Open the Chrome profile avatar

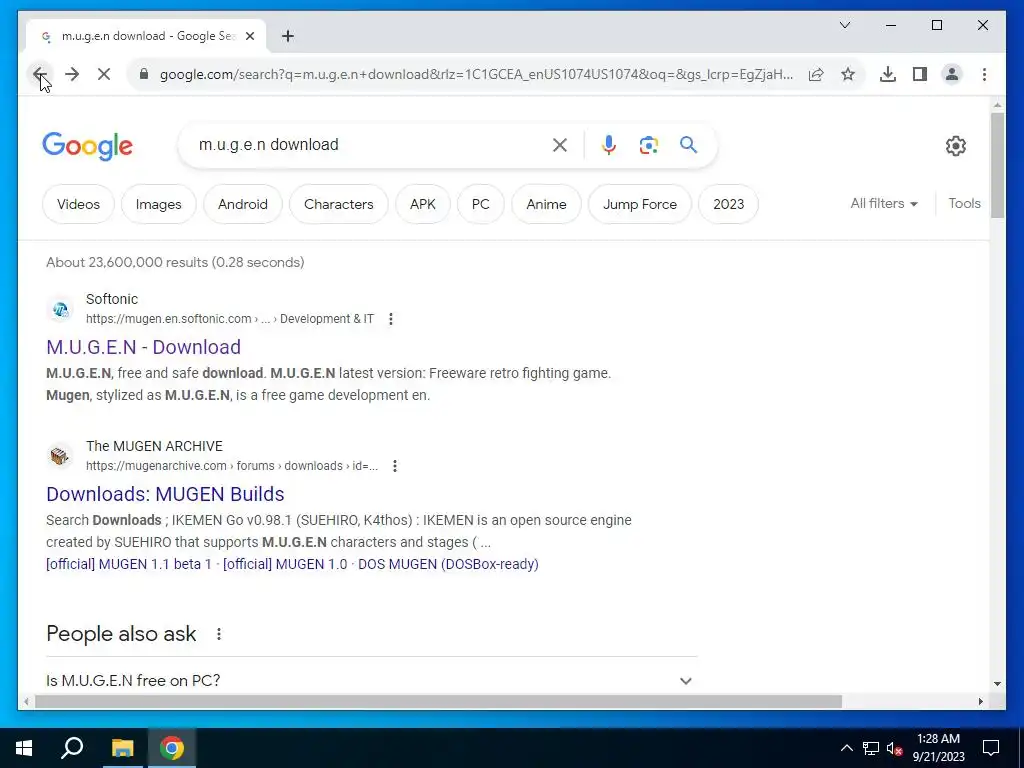click(952, 74)
